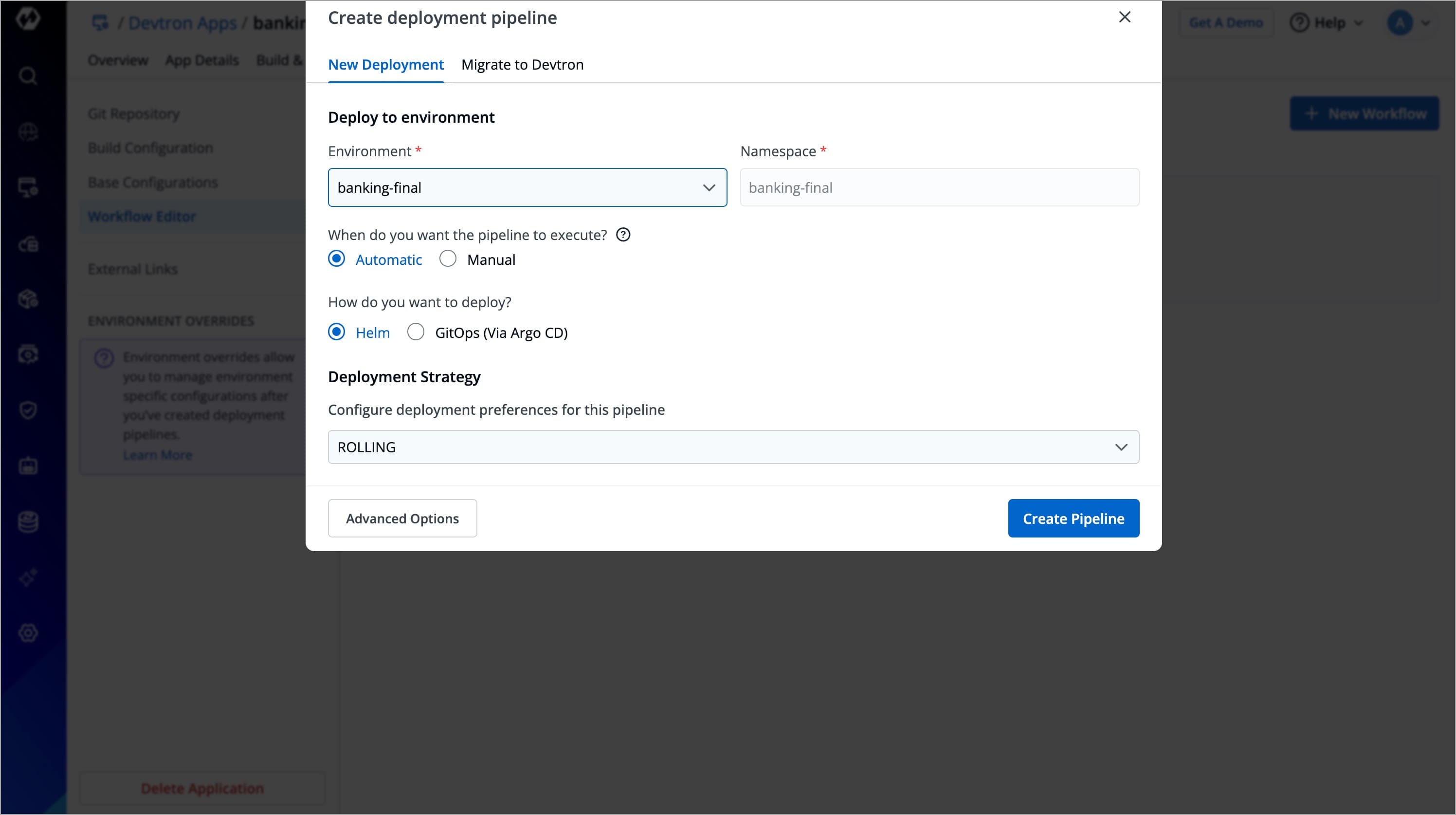Screen dimensions: 1456x815
Task: Select the Helm deployment radio button
Action: click(336, 332)
